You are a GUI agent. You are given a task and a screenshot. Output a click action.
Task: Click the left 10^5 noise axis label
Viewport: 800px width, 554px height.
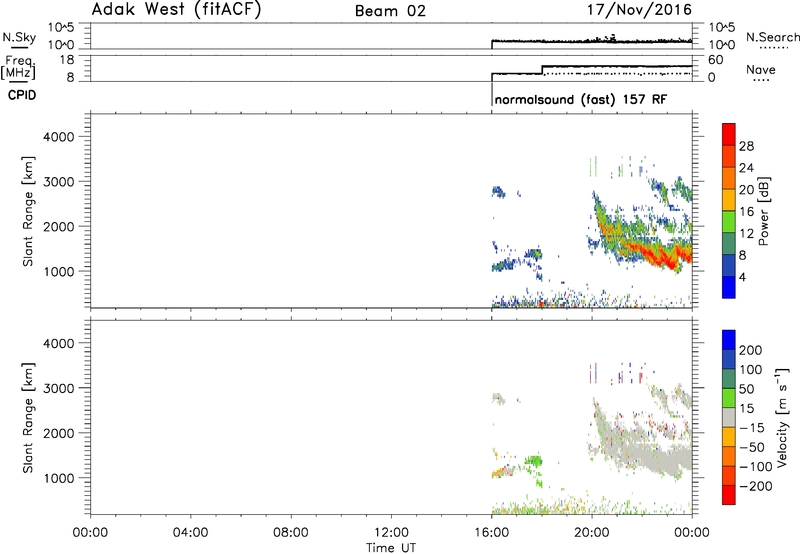(x=61, y=27)
